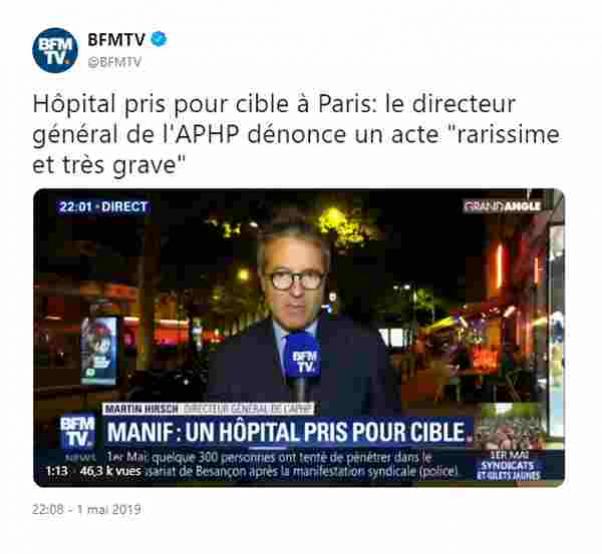Click the blue verified badge
The image size is (602, 554).
(x=159, y=40)
